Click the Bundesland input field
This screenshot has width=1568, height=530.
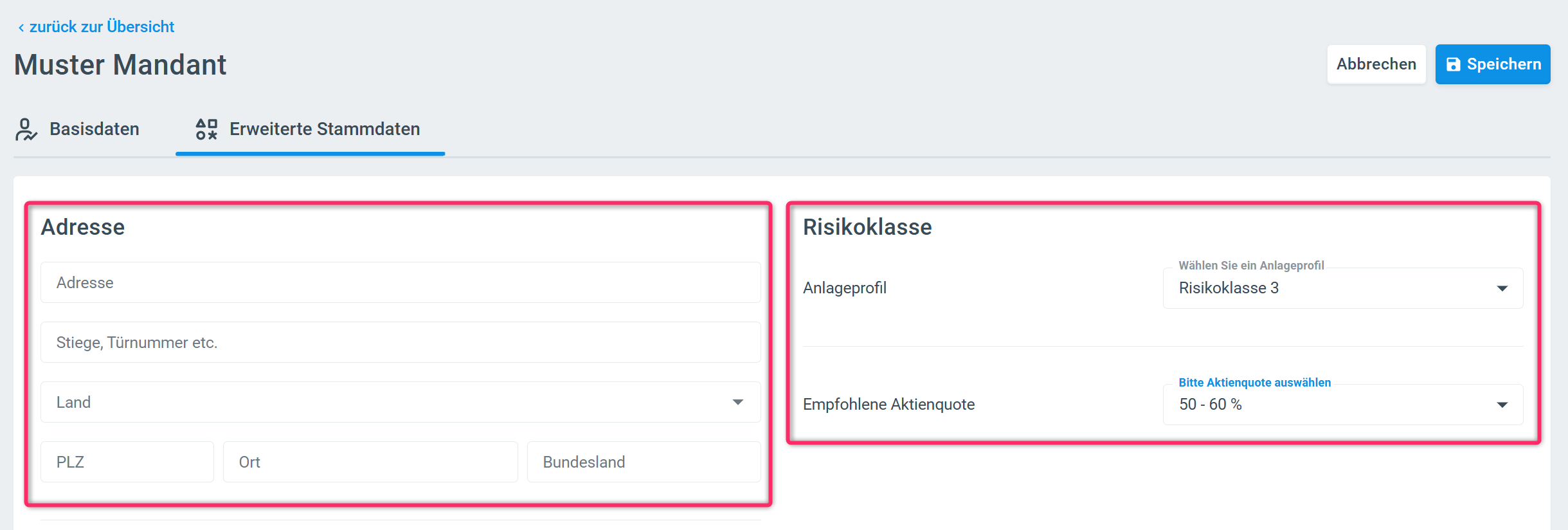[643, 462]
